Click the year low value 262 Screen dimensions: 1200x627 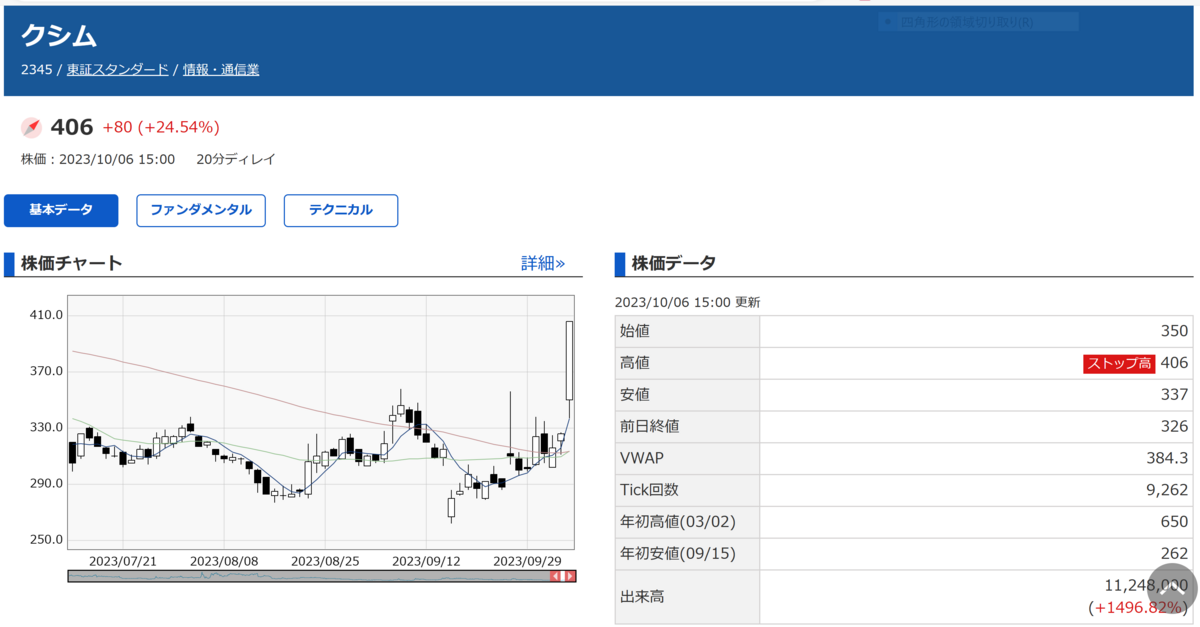(x=1175, y=554)
